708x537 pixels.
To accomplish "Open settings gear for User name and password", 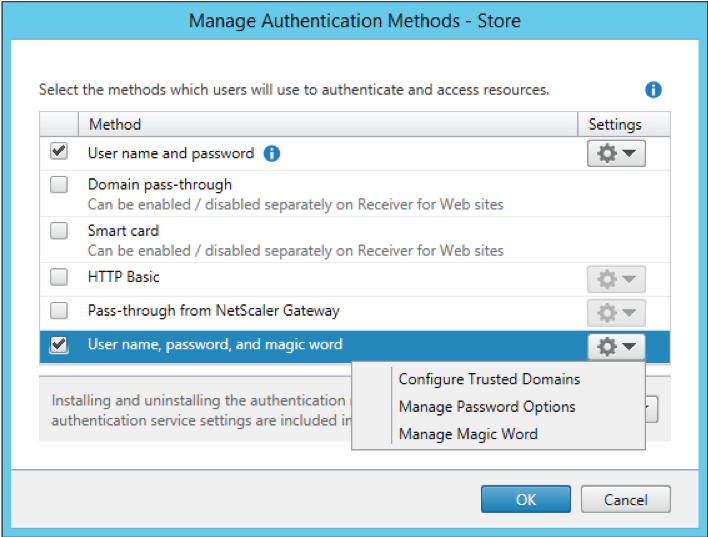I will 616,153.
